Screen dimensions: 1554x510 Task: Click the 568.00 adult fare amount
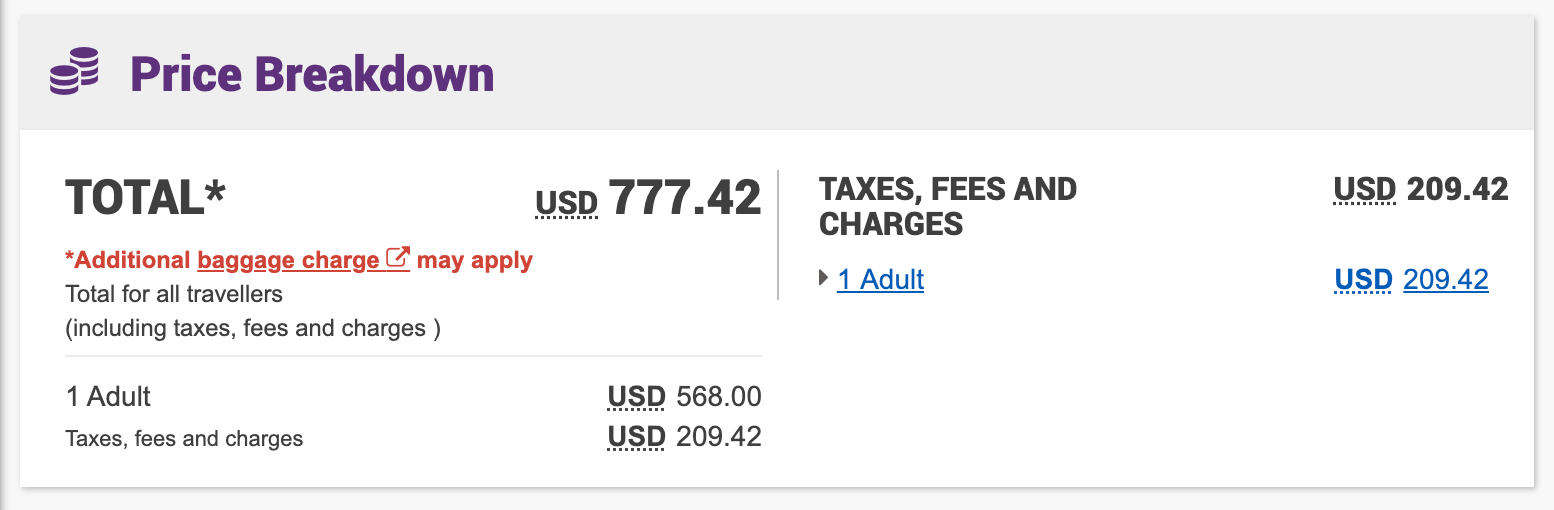pyautogui.click(x=718, y=397)
